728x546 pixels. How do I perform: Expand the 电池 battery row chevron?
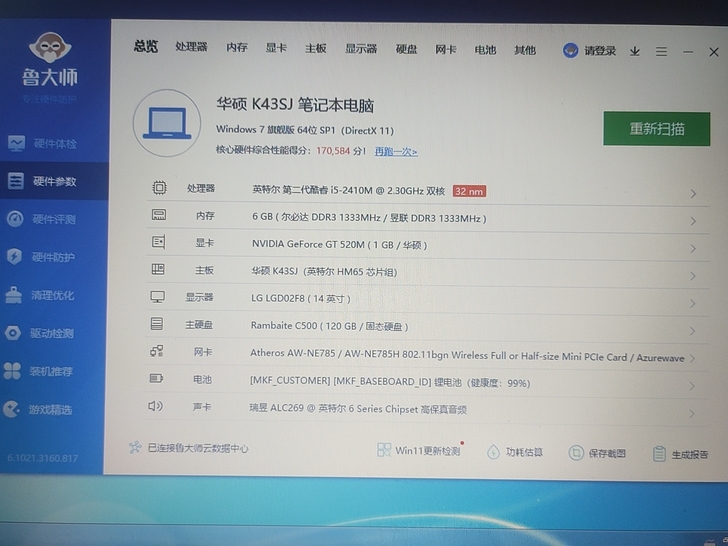692,386
